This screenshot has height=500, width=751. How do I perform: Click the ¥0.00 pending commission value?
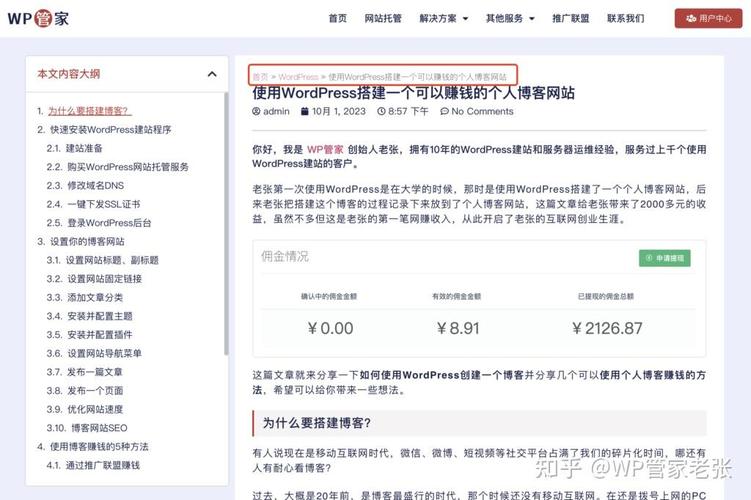click(x=330, y=329)
